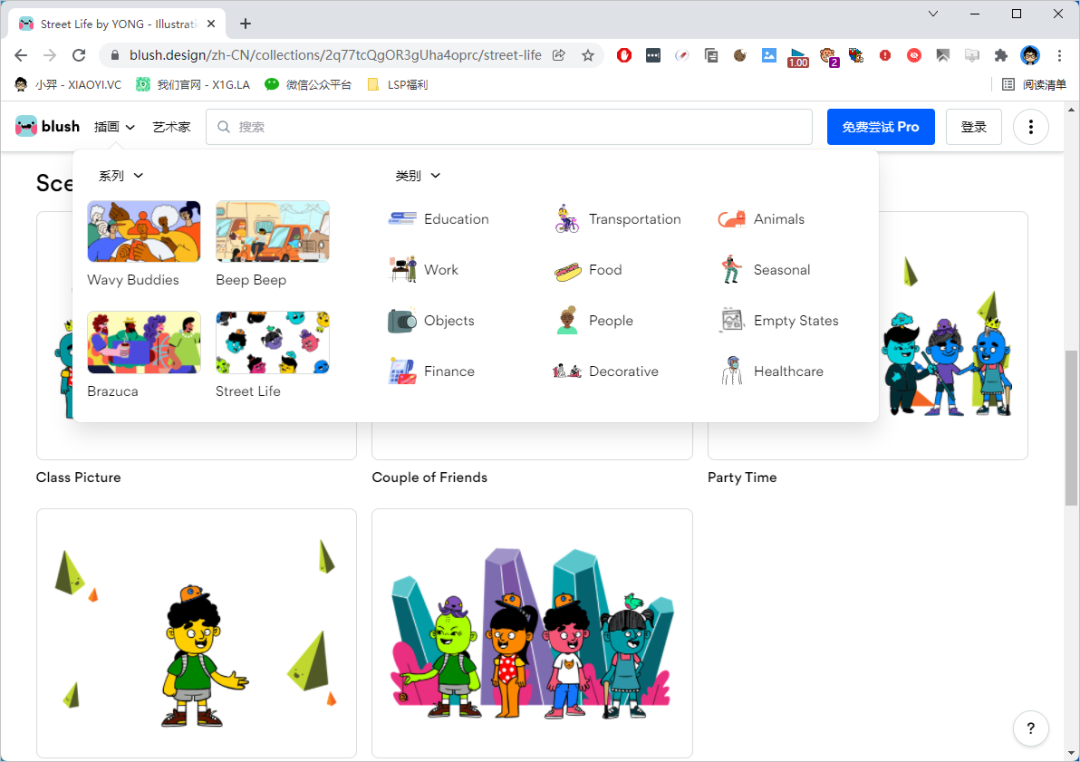
Task: Open the Decorative category
Action: [x=605, y=371]
